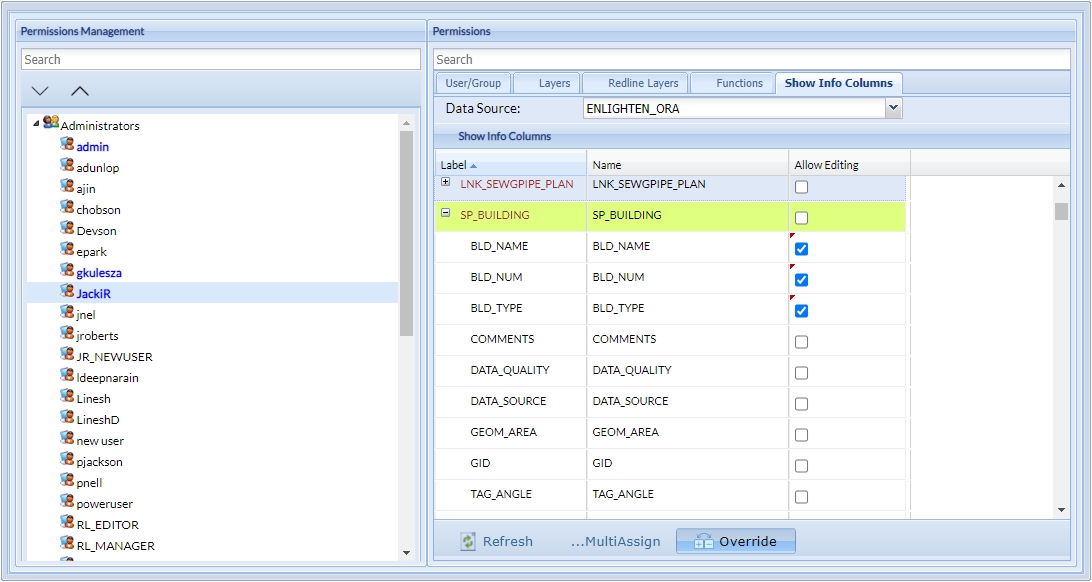Viewport: 1092px width, 582px height.
Task: Click the Administrators group icon
Action: [51, 124]
